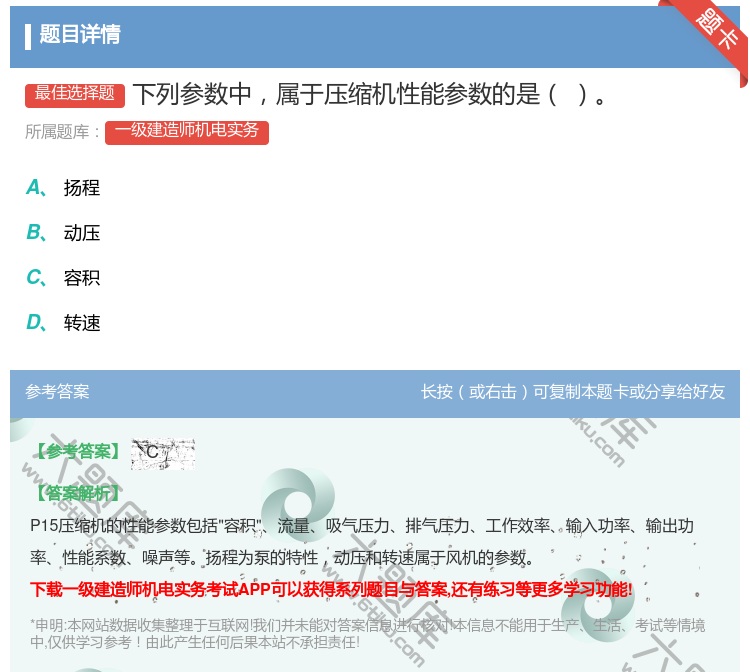Click the 题目详情 header title

click(80, 34)
